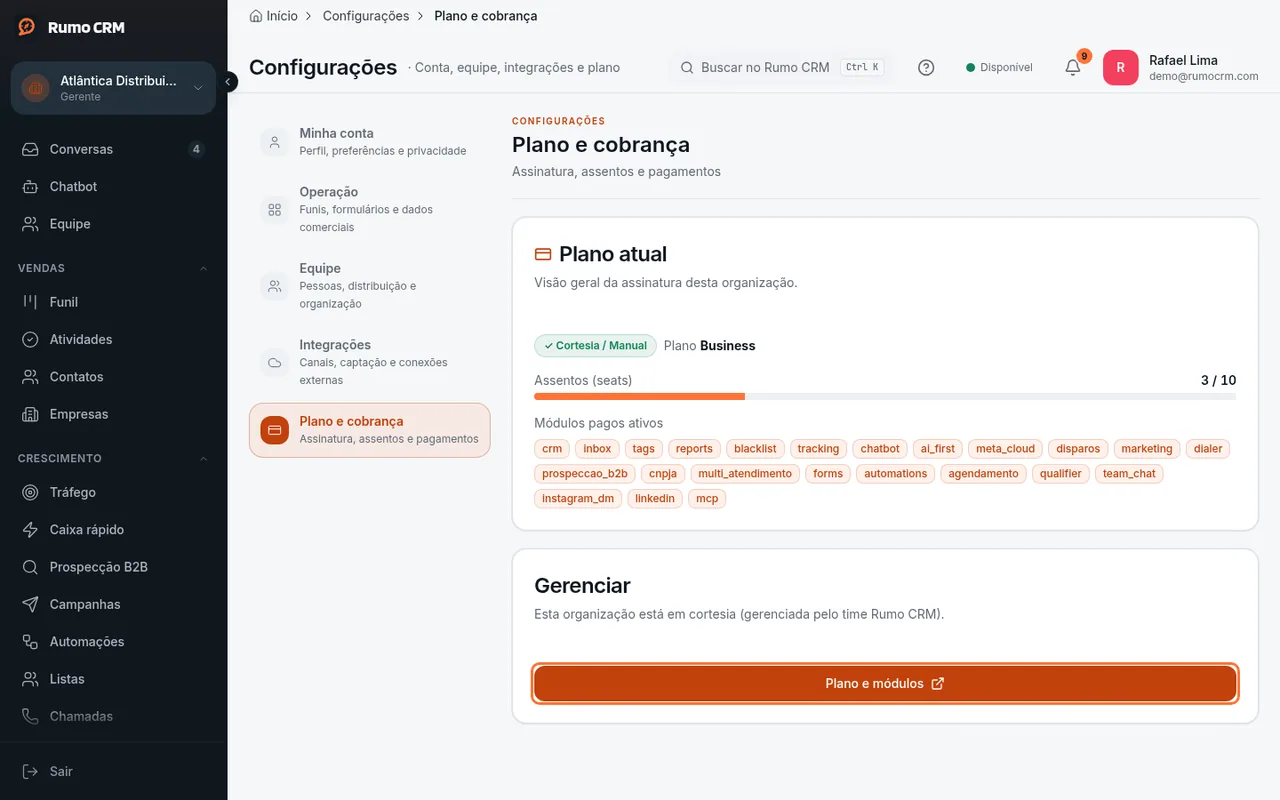Click the Prospecção B2B search icon
Screen dimensions: 1280x800
click(x=31, y=567)
